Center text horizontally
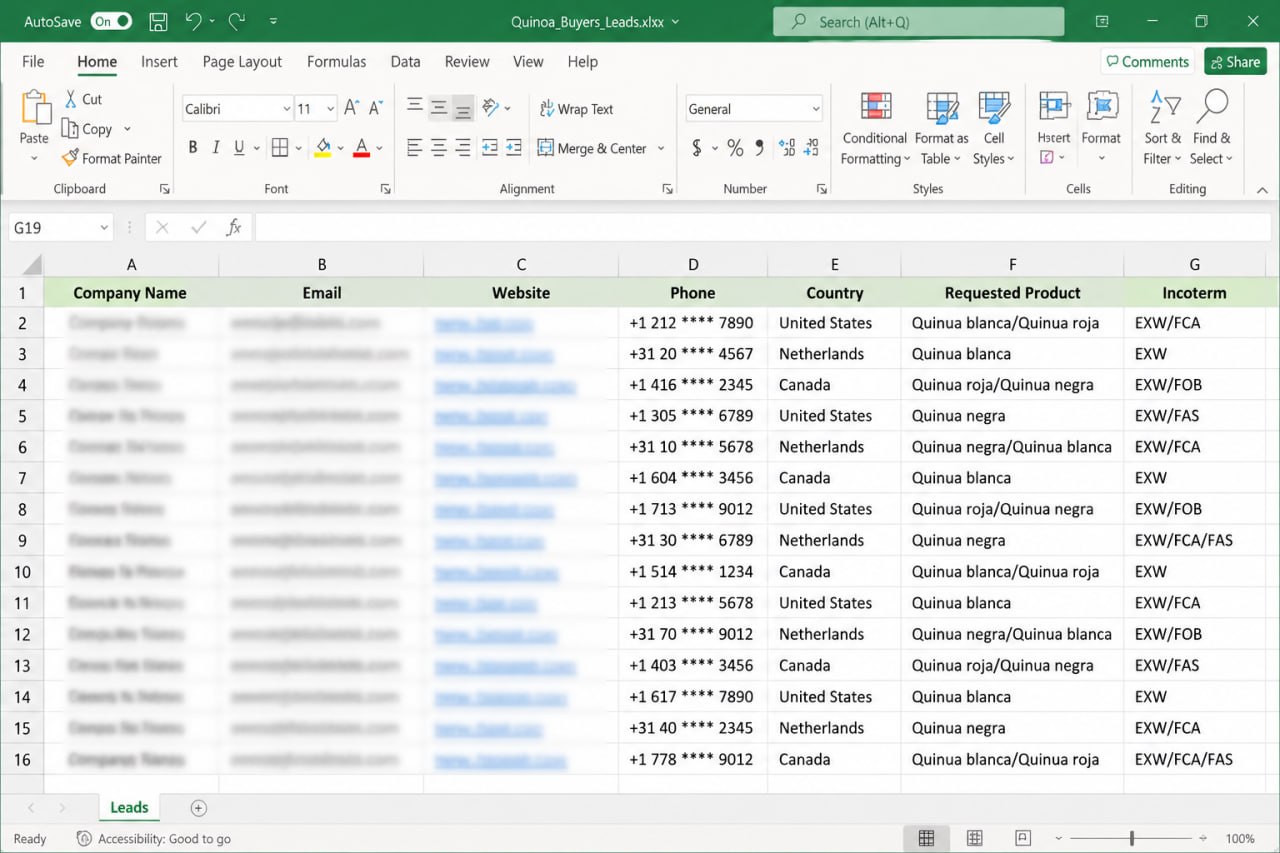The width and height of the screenshot is (1280, 853). coord(438,148)
